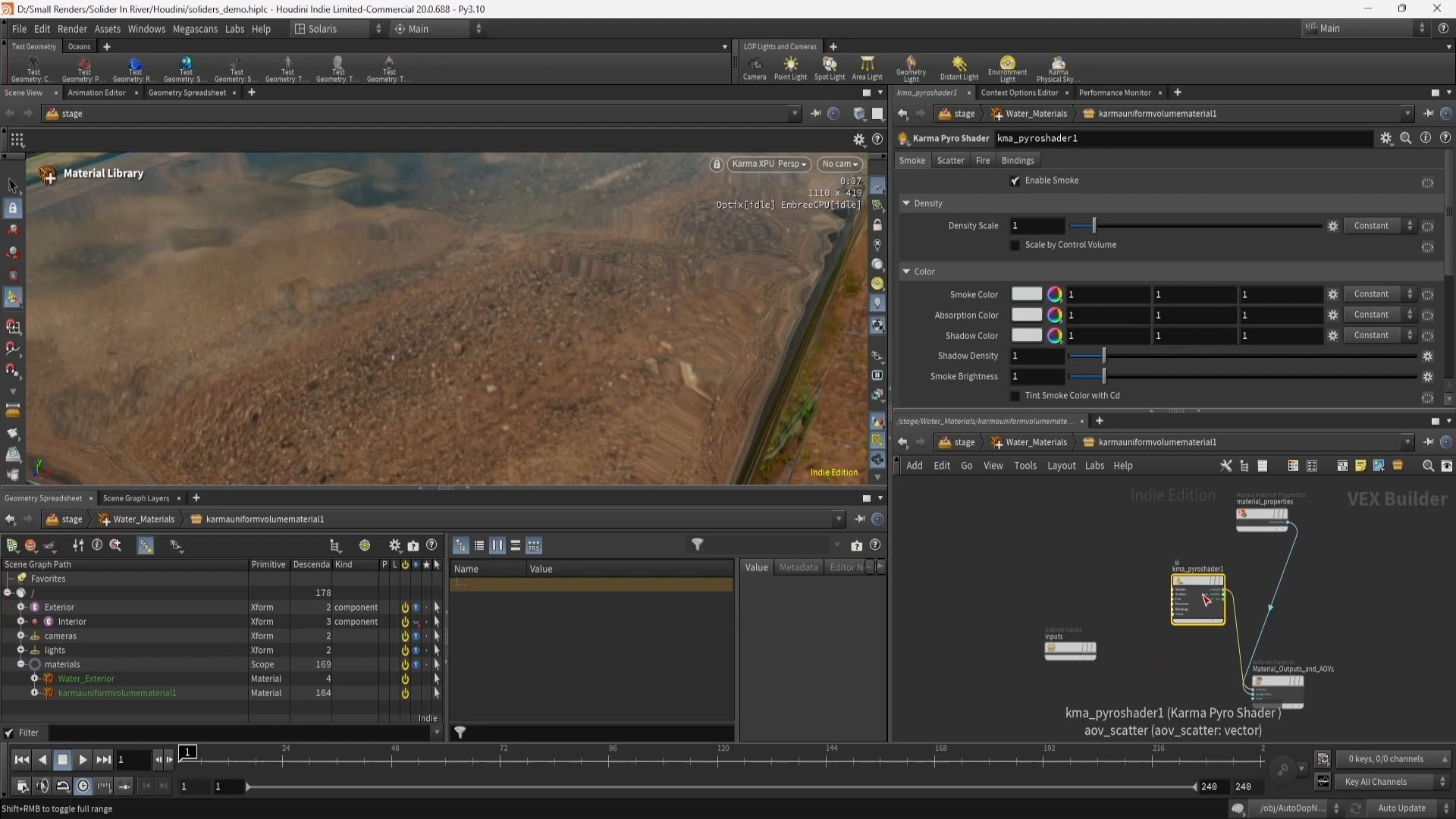Jump to last frame in playbar
The height and width of the screenshot is (819, 1456).
click(x=104, y=759)
